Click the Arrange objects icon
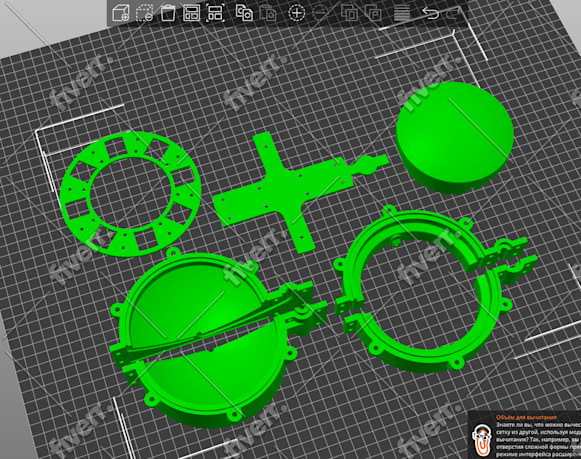The height and width of the screenshot is (459, 581). click(x=191, y=13)
